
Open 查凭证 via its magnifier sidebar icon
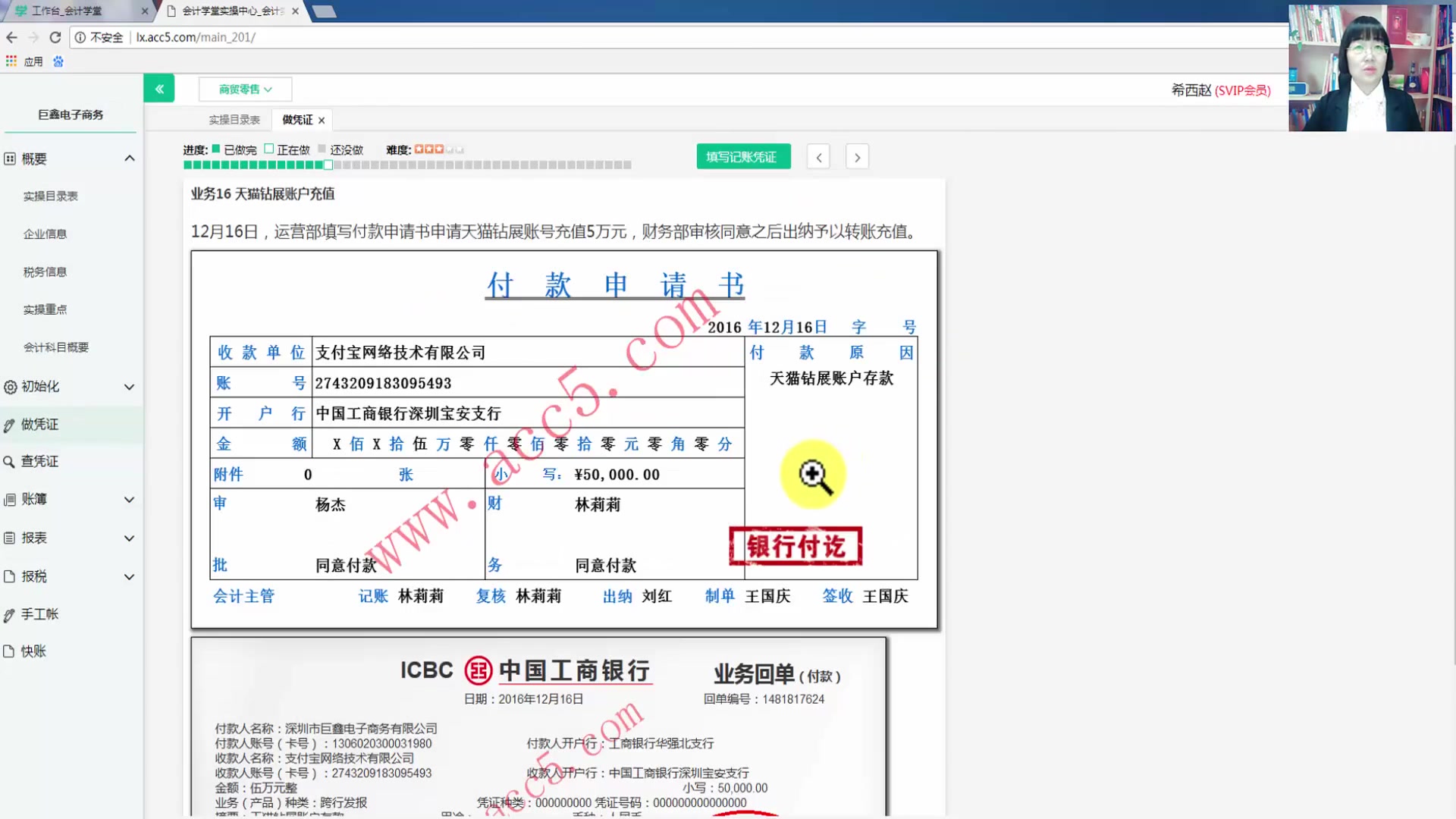(8, 461)
